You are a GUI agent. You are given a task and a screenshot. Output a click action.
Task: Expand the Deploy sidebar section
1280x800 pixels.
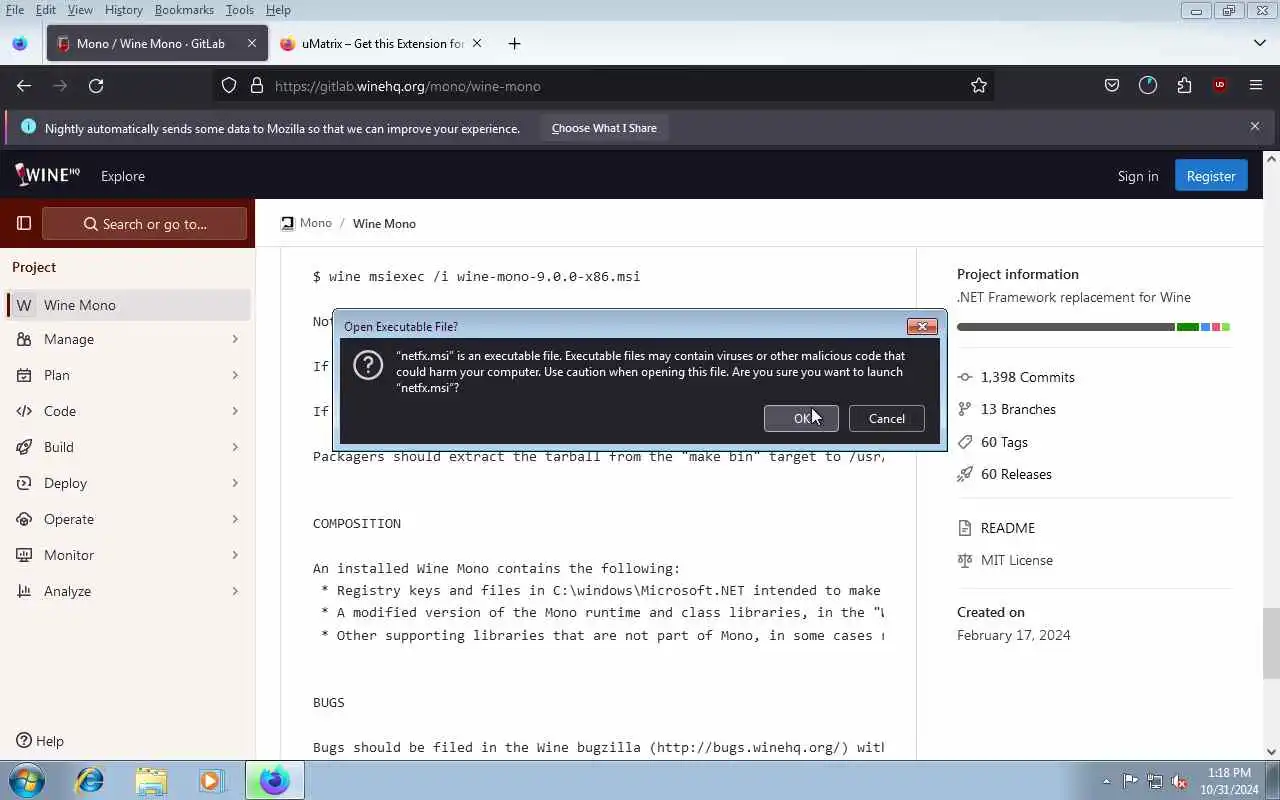click(128, 483)
